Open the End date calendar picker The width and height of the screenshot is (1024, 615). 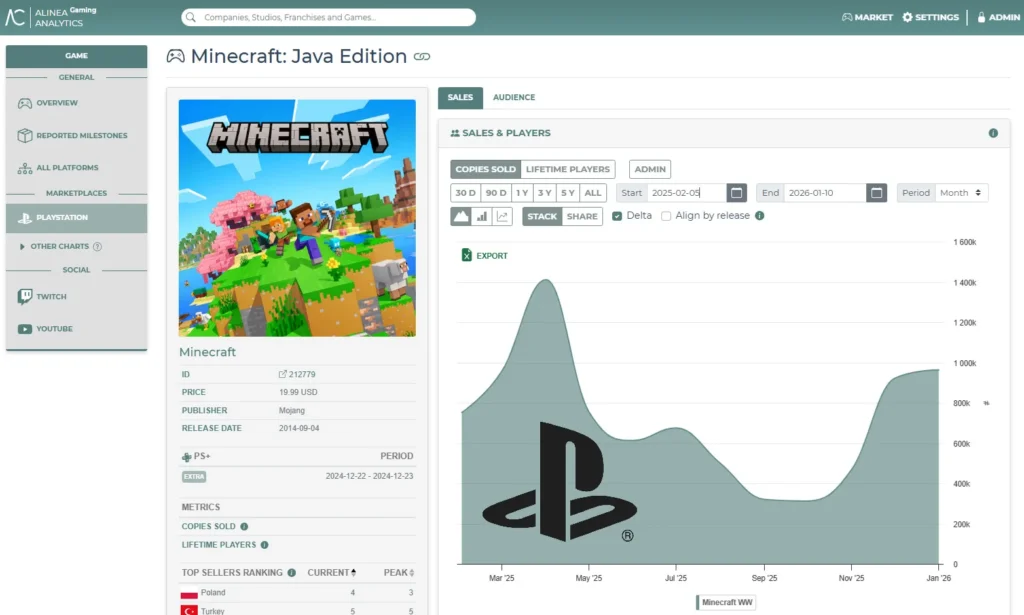pyautogui.click(x=876, y=193)
